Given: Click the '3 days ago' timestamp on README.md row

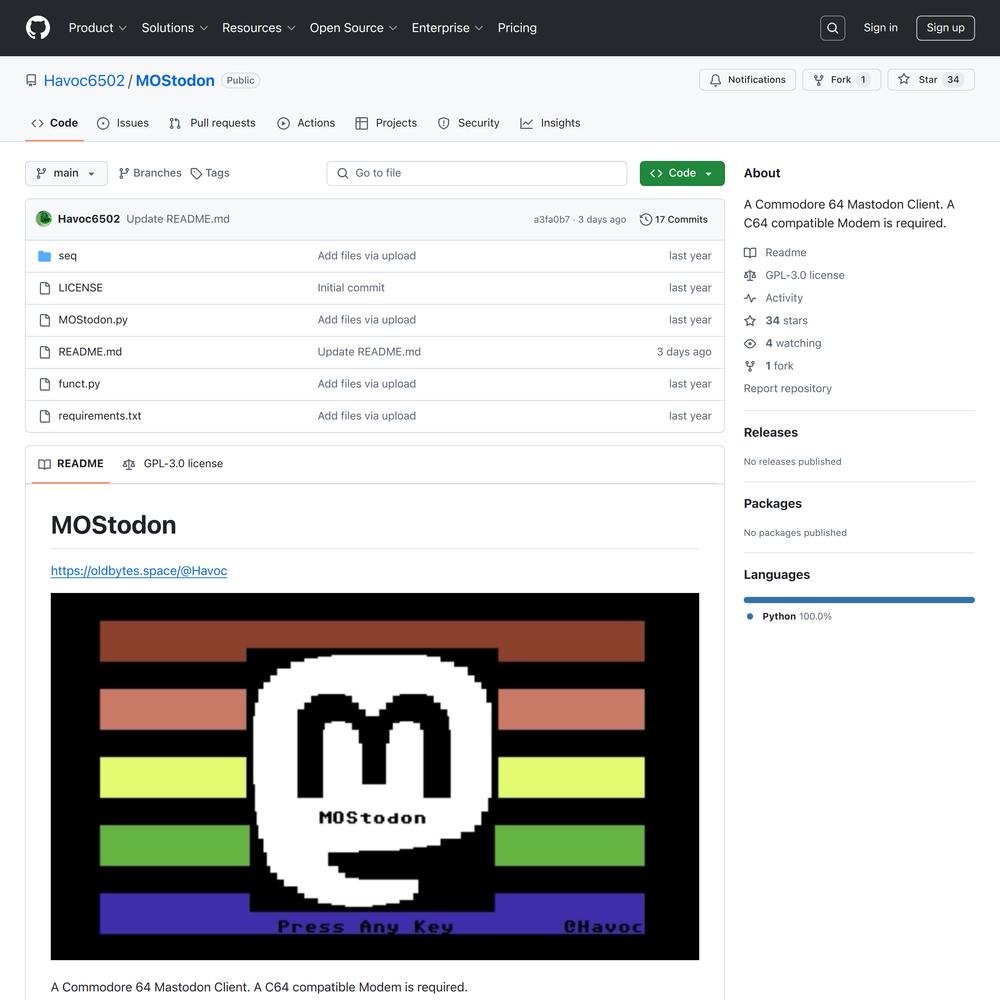Looking at the screenshot, I should [x=684, y=351].
